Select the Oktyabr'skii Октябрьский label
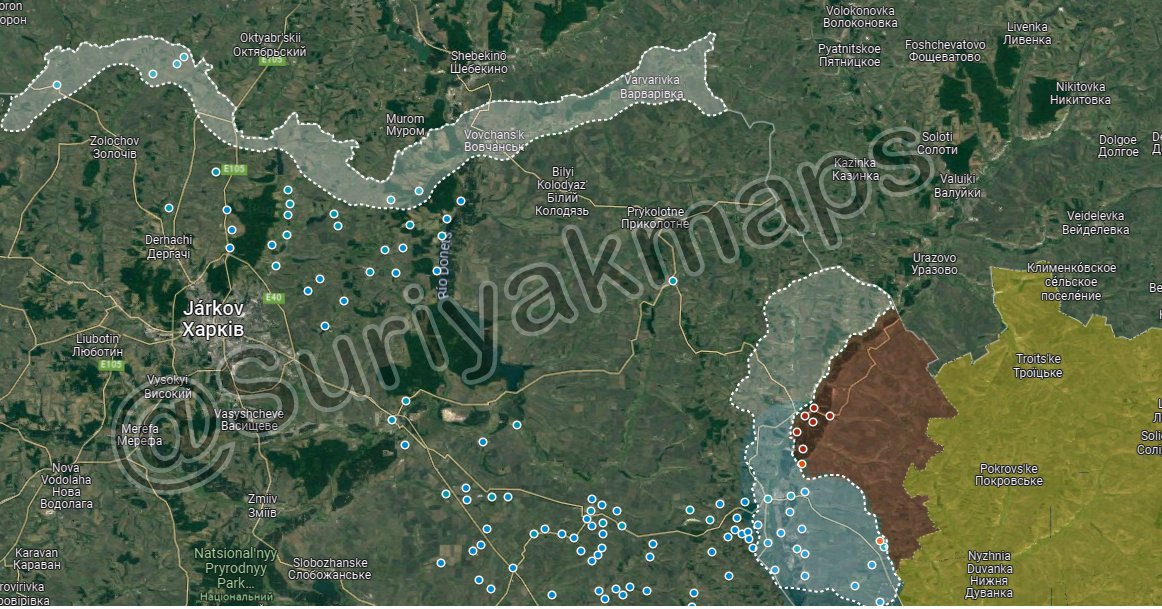The height and width of the screenshot is (609, 1162). click(269, 44)
